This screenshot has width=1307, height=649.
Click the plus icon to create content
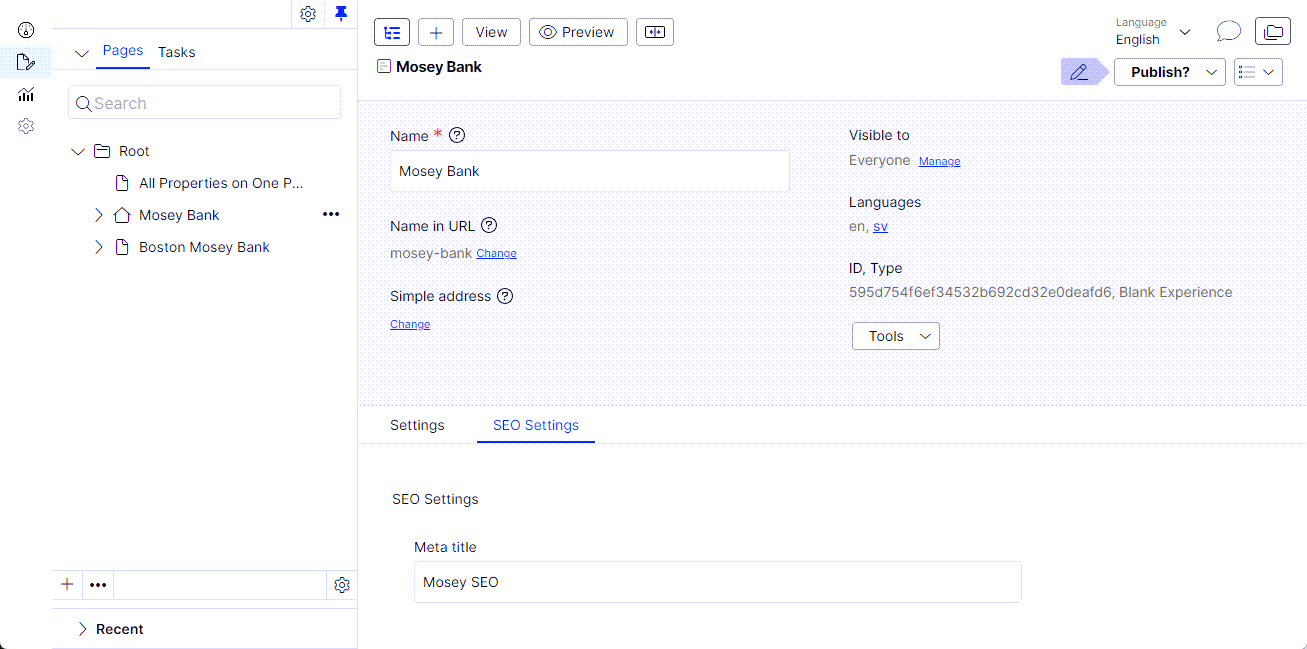tap(436, 32)
